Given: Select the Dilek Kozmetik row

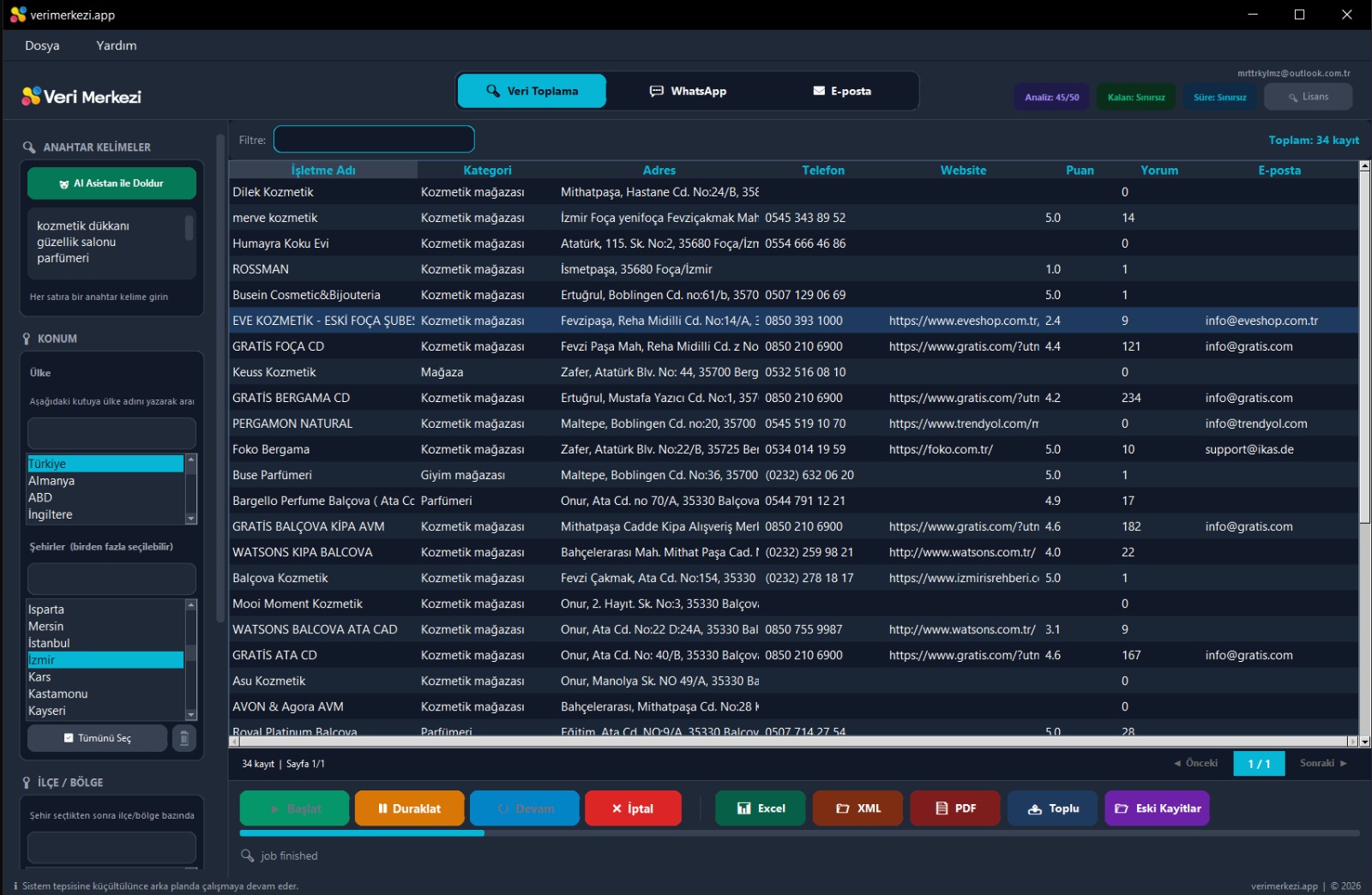Looking at the screenshot, I should click(x=793, y=192).
